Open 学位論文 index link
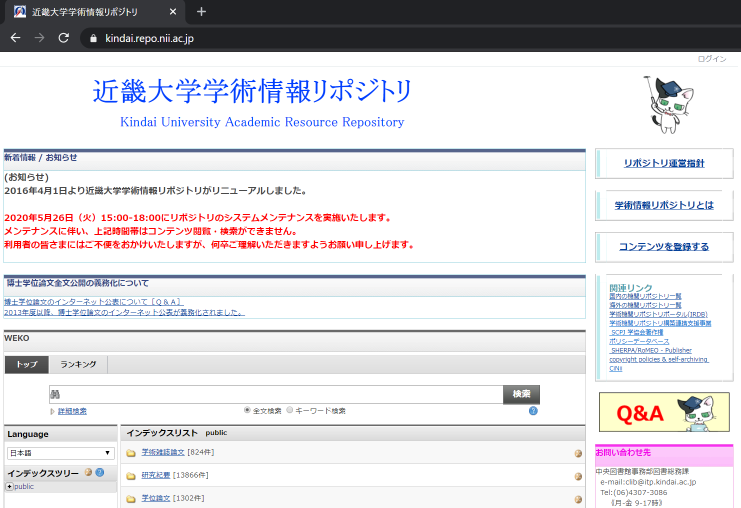This screenshot has width=741, height=508. tap(155, 498)
